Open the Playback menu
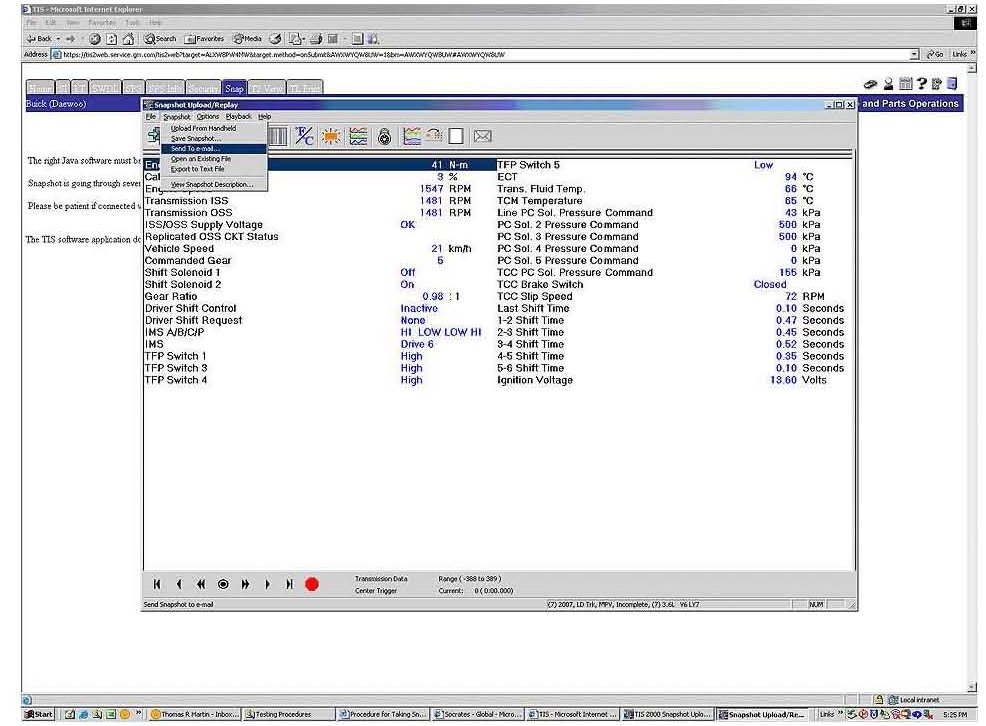 238,117
